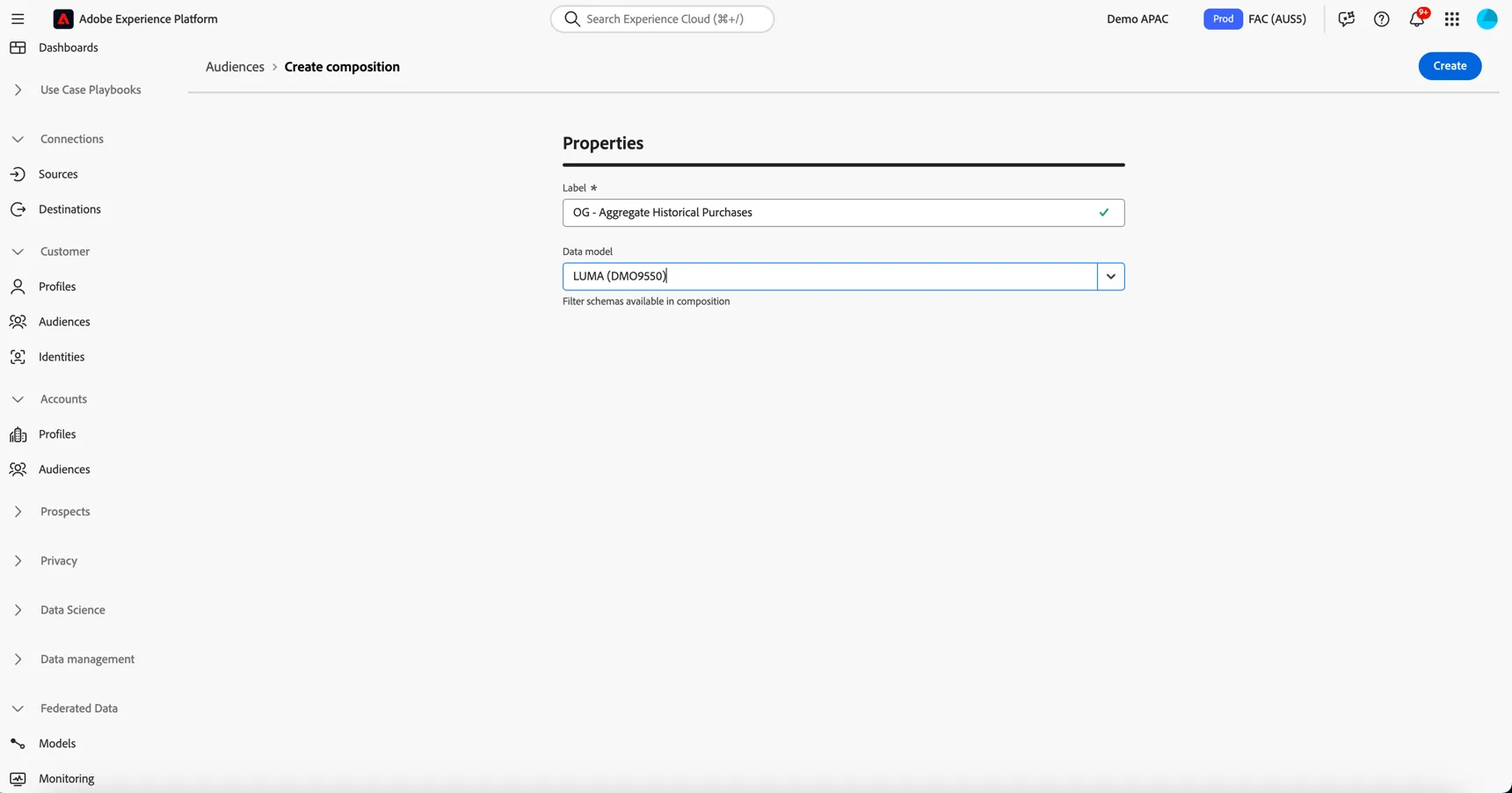This screenshot has width=1512, height=793.
Task: Collapse the Federated Data section
Action: (18, 709)
